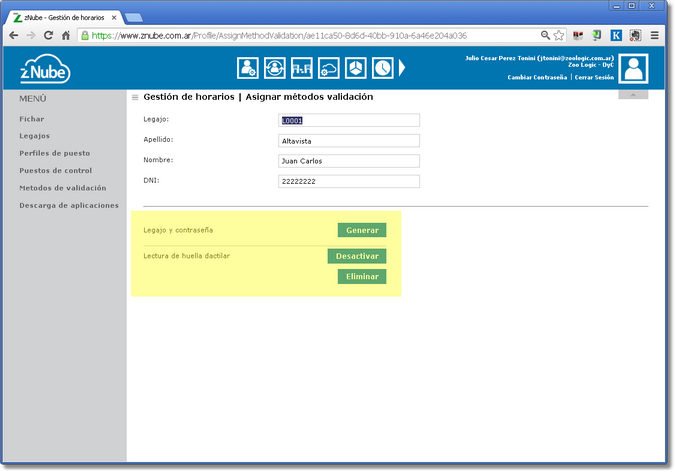Open the clock icon module in header
The width and height of the screenshot is (675, 472).
coord(383,68)
